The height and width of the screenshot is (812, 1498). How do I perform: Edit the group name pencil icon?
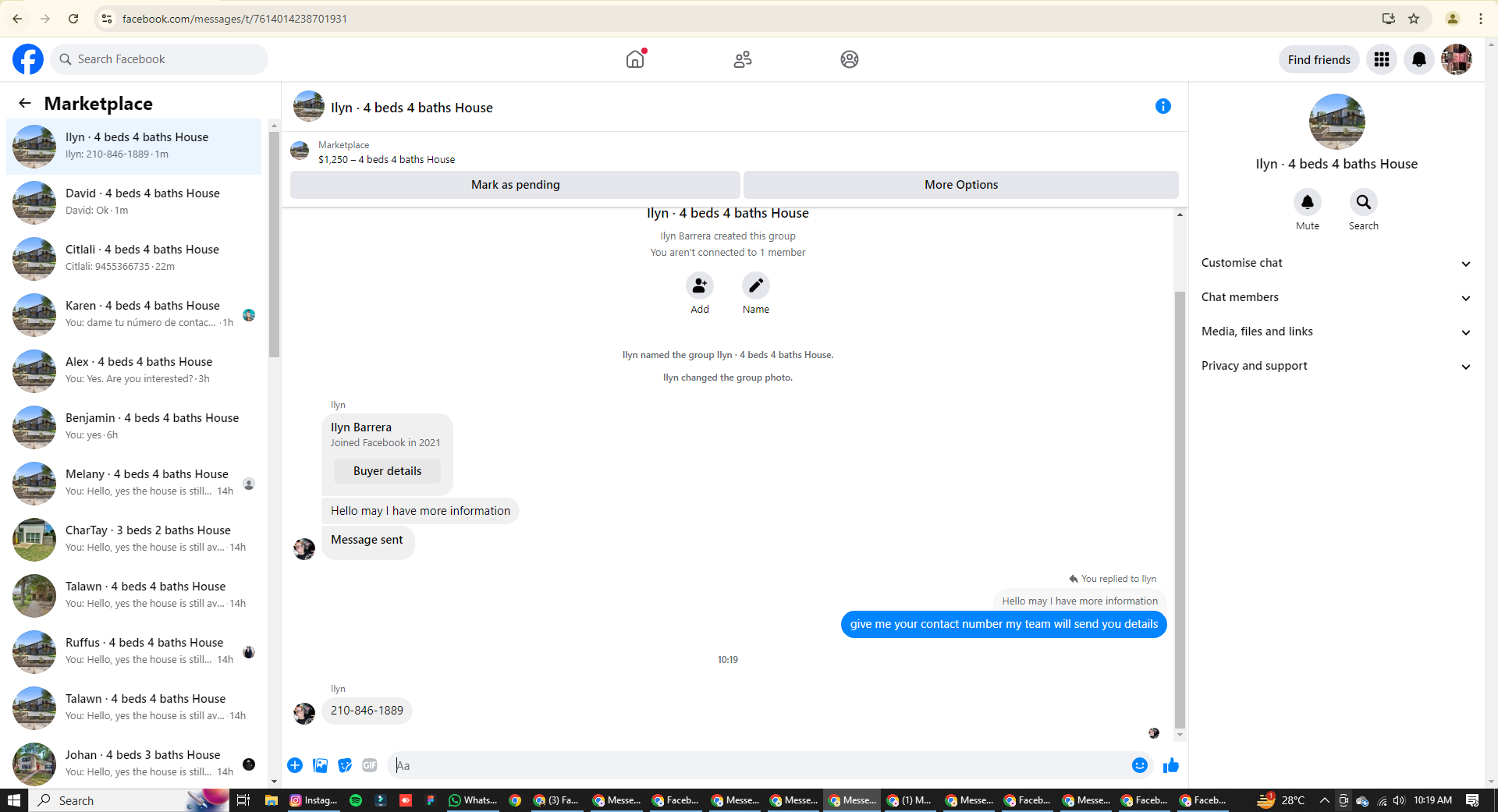click(x=756, y=285)
